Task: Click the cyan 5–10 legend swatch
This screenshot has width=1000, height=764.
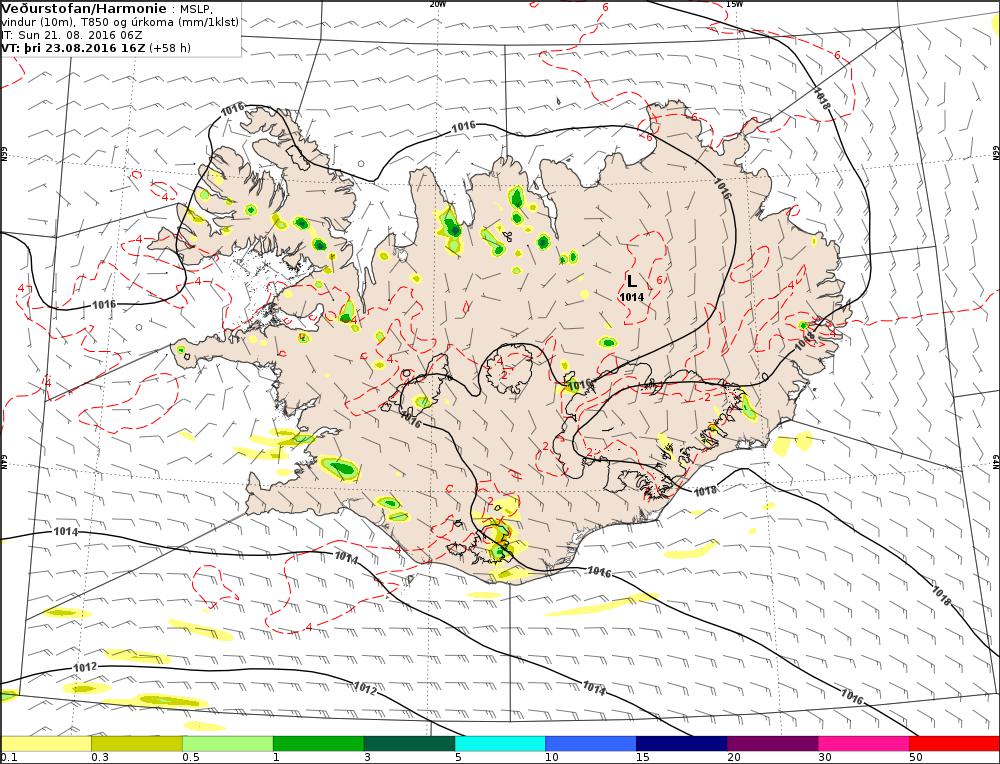Action: (500, 743)
